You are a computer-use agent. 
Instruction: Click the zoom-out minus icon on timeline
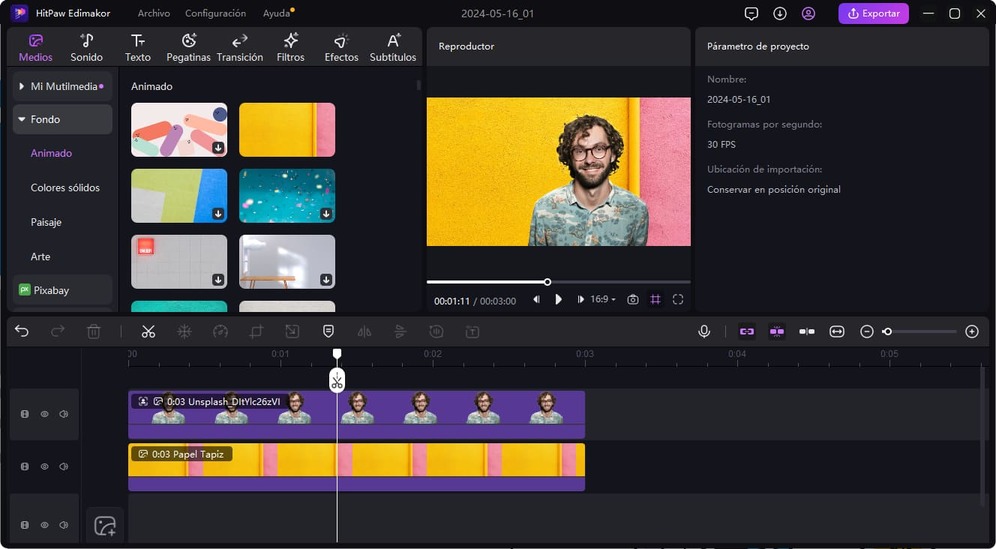[867, 332]
